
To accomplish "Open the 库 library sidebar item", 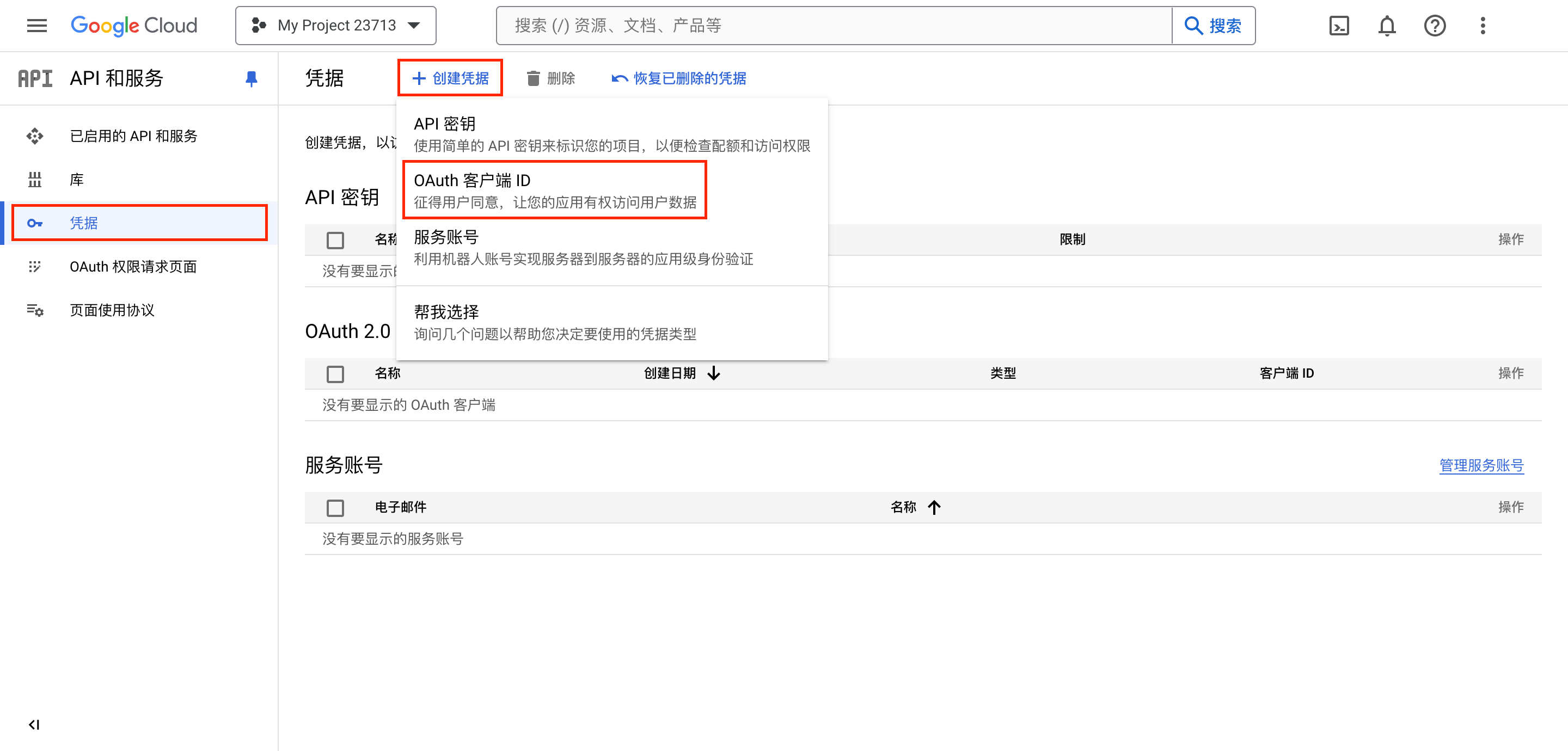I will click(x=139, y=180).
